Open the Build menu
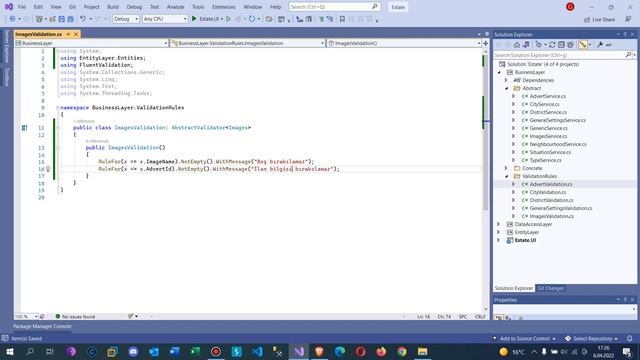This screenshot has width=640, height=360. click(x=113, y=7)
